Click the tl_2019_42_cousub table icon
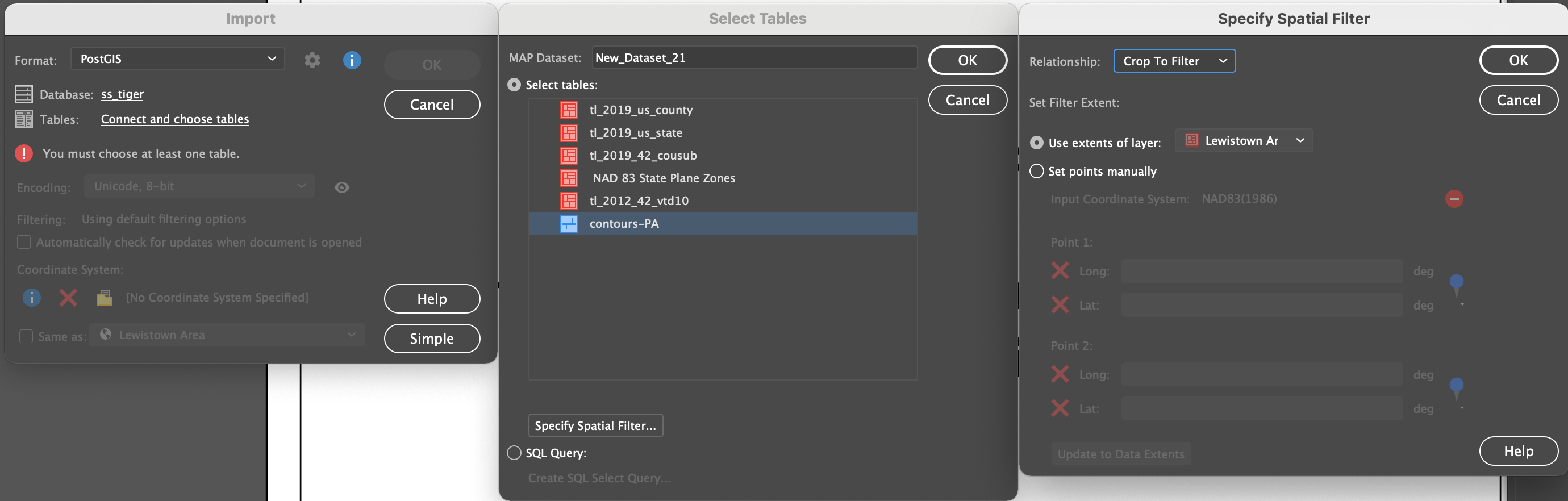The width and height of the screenshot is (1568, 501). click(x=569, y=155)
